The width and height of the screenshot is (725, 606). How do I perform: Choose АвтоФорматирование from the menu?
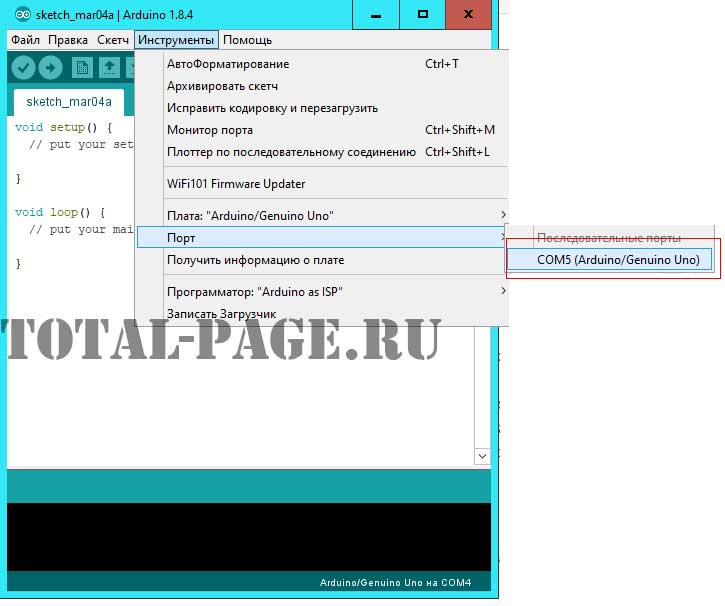tap(322, 64)
